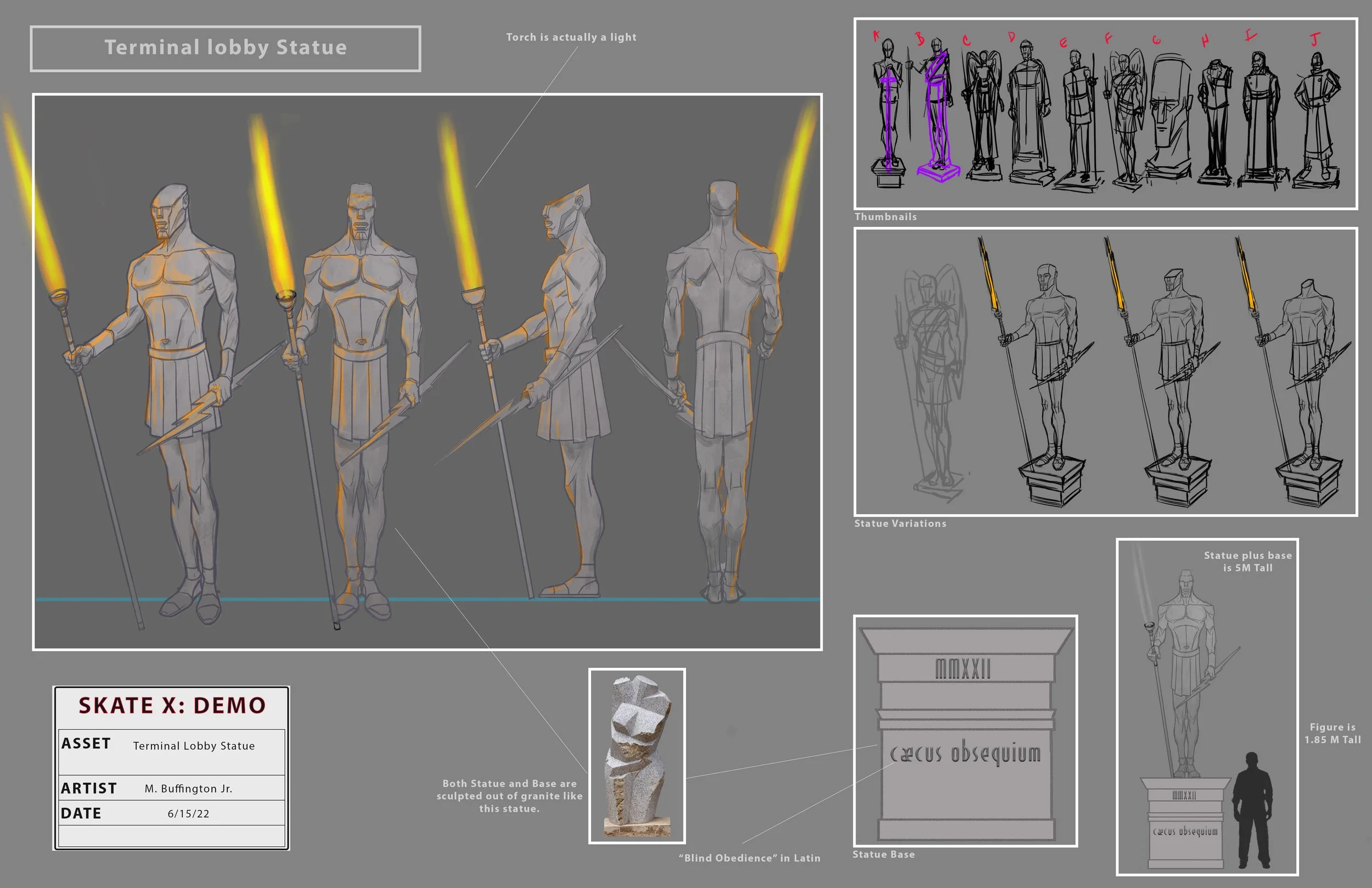Image resolution: width=1372 pixels, height=888 pixels.
Task: Click the 'cæcus obsequium' inscription on large base
Action: coord(965,754)
